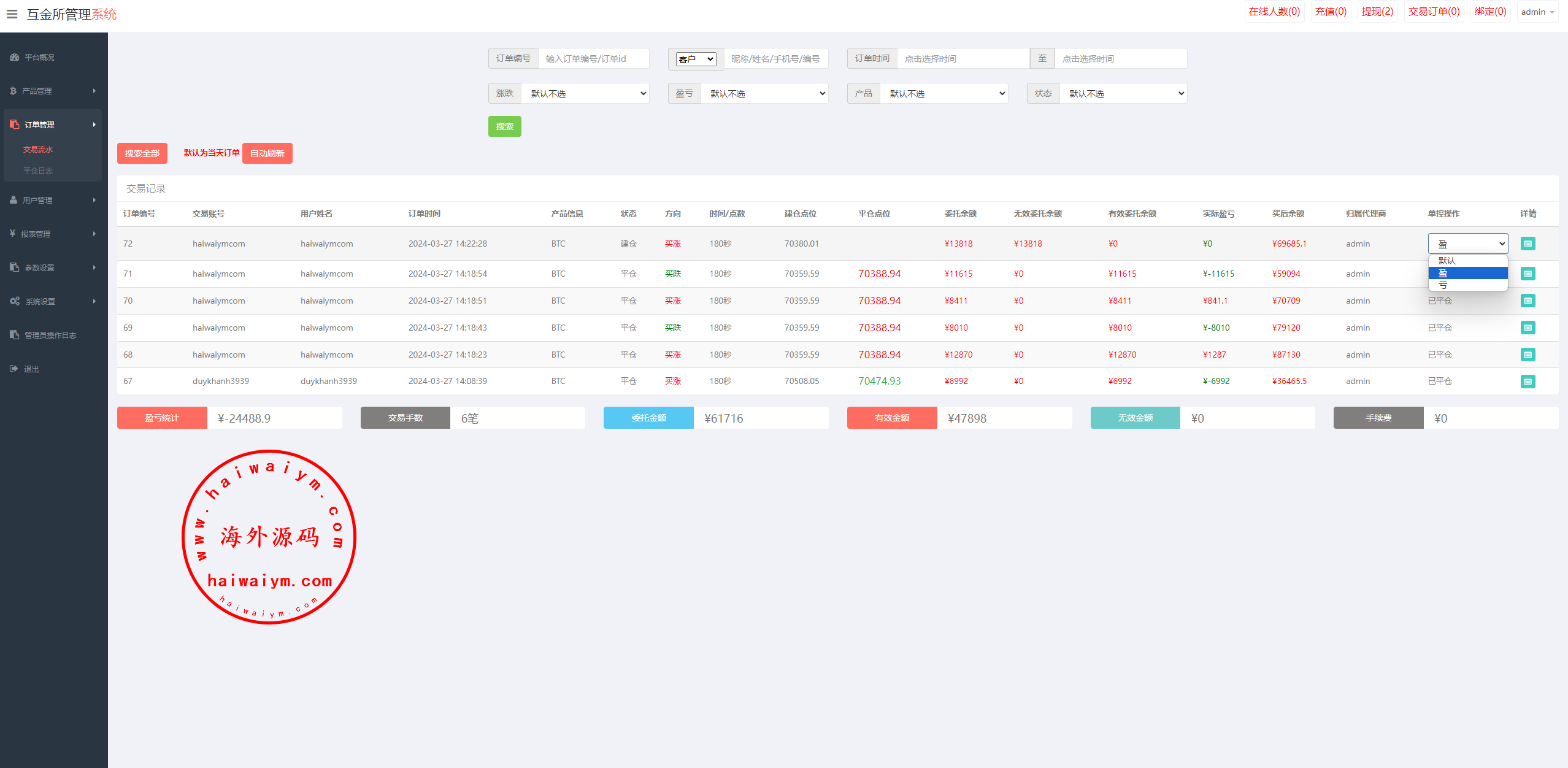Open 系统设置 gears sidebar item

click(40, 301)
